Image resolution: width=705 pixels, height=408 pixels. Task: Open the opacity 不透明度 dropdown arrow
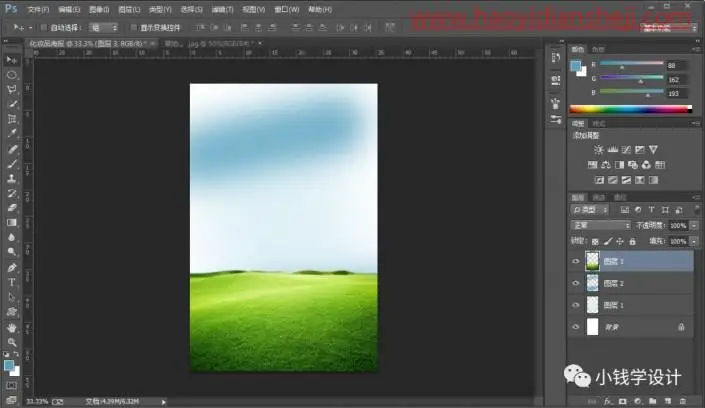pos(694,225)
